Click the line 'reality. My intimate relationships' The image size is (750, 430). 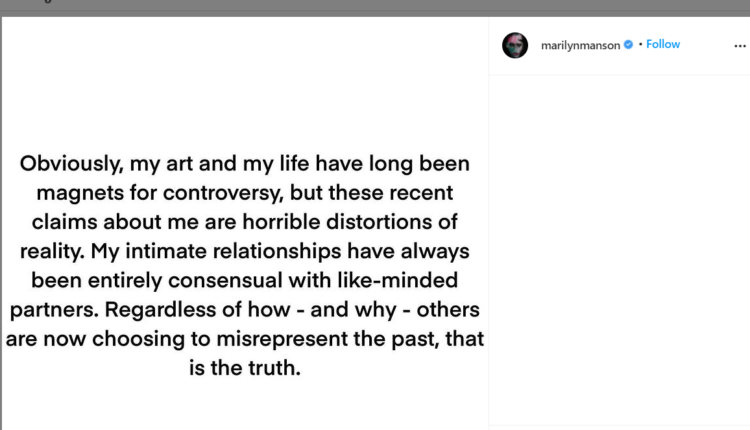coord(244,250)
